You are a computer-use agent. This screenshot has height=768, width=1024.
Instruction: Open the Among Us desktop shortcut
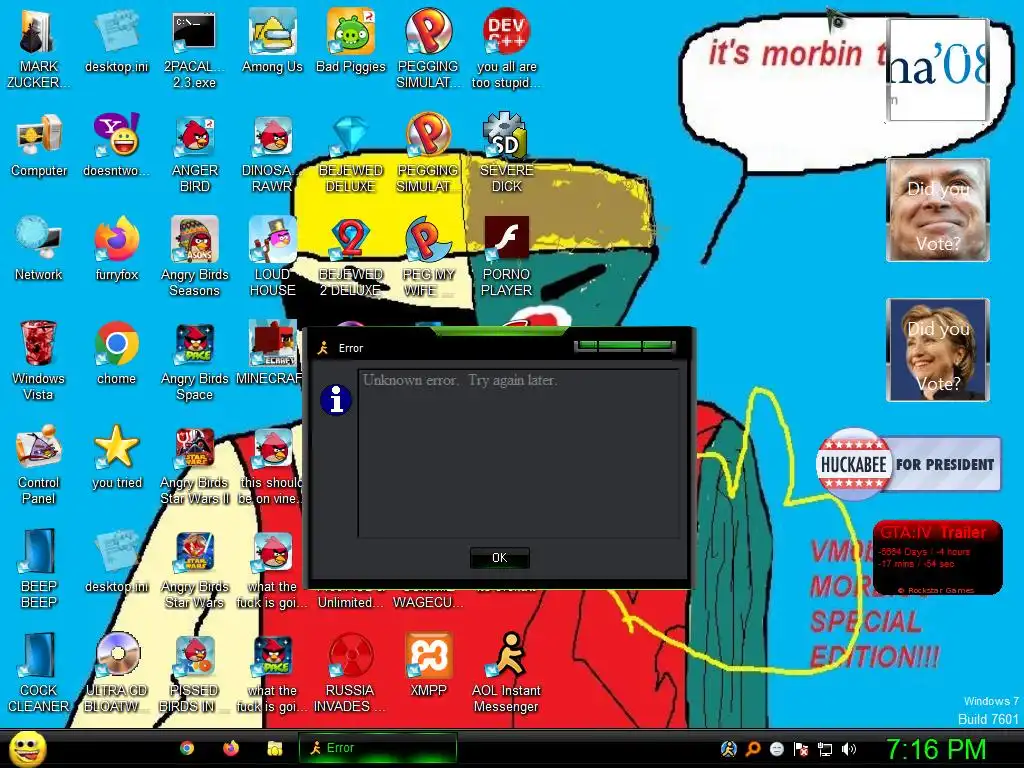[272, 41]
